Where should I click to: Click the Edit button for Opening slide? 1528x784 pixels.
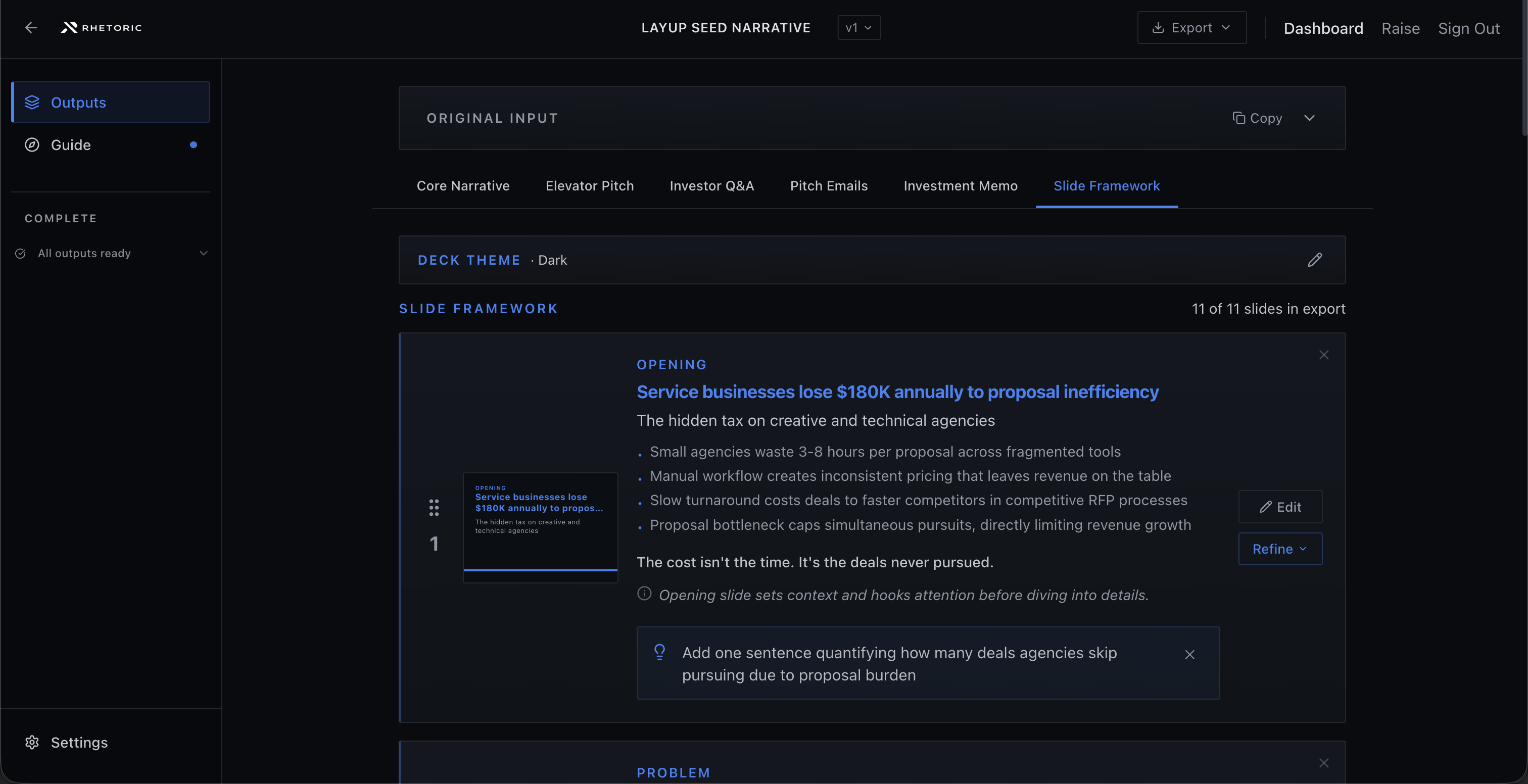[1279, 507]
